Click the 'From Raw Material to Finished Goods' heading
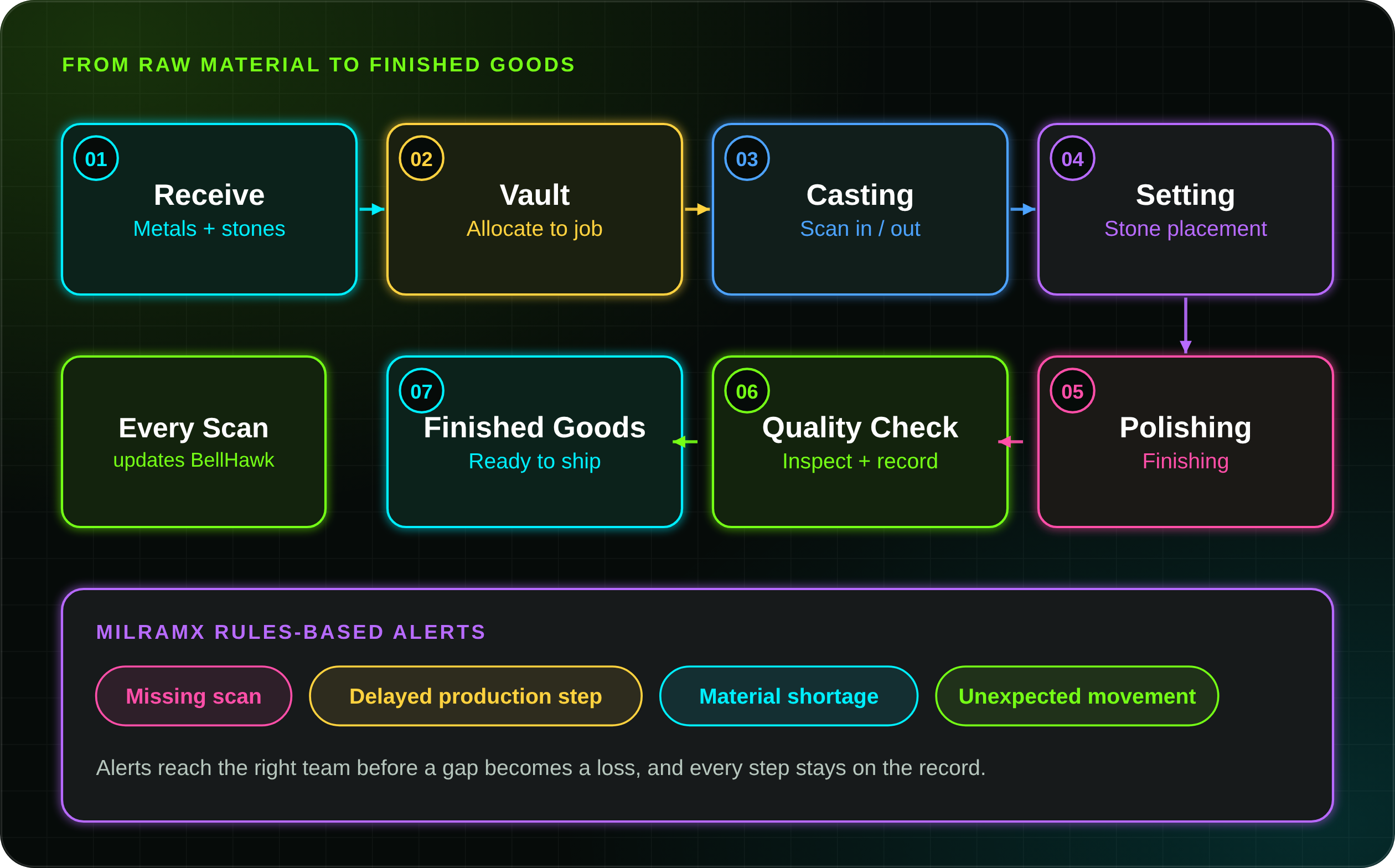 point(319,65)
